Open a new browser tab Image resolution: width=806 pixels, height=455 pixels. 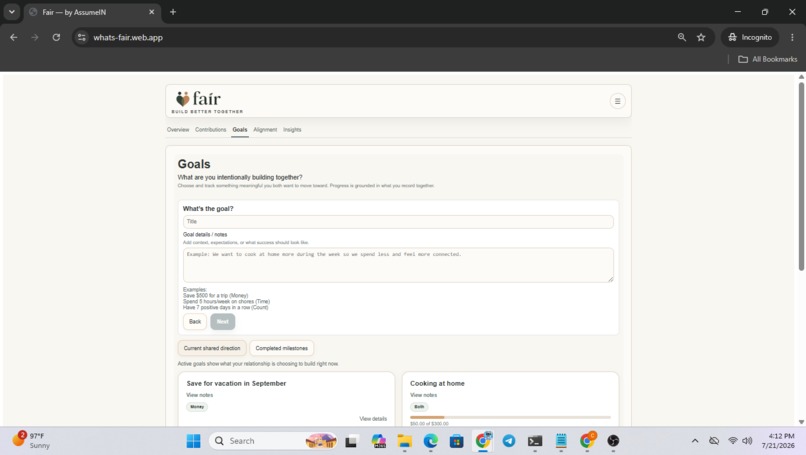pos(173,12)
